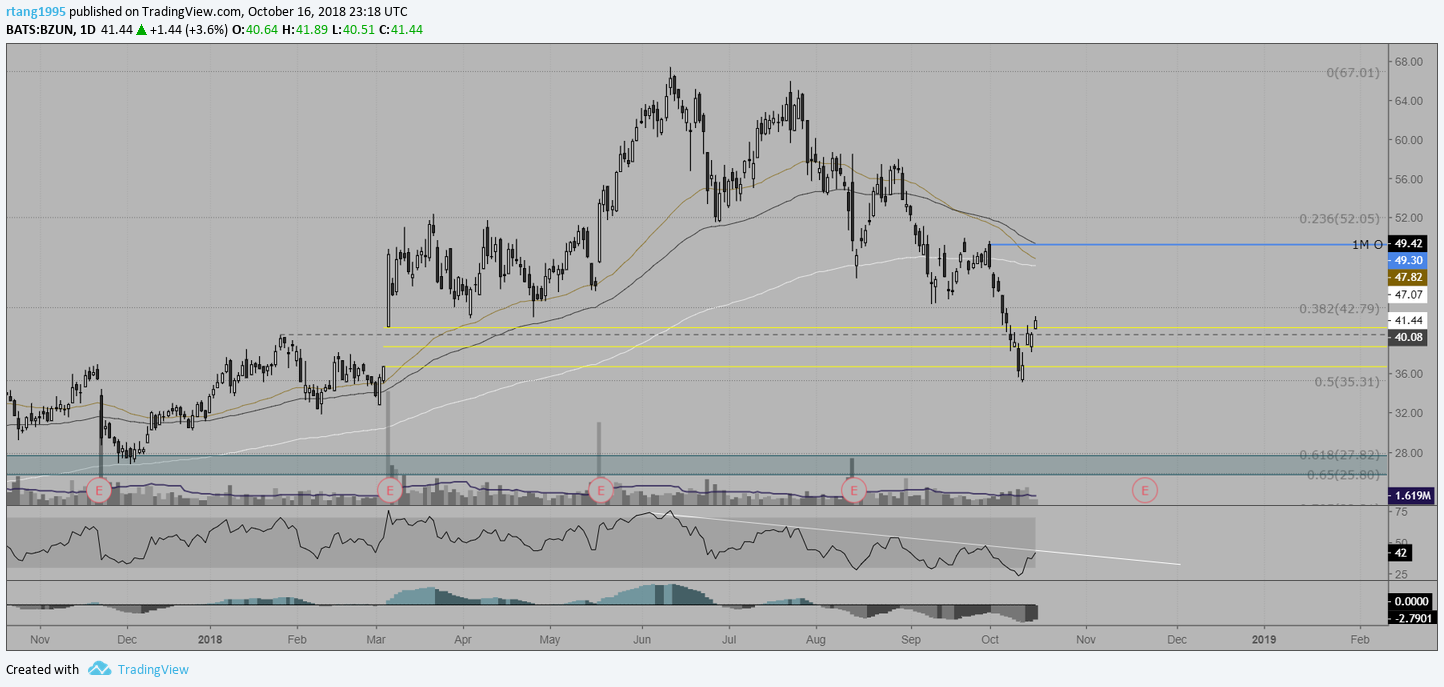Click the green up-arrow next to 41.44
Viewport: 1444px width, 687px height.
coord(141,30)
